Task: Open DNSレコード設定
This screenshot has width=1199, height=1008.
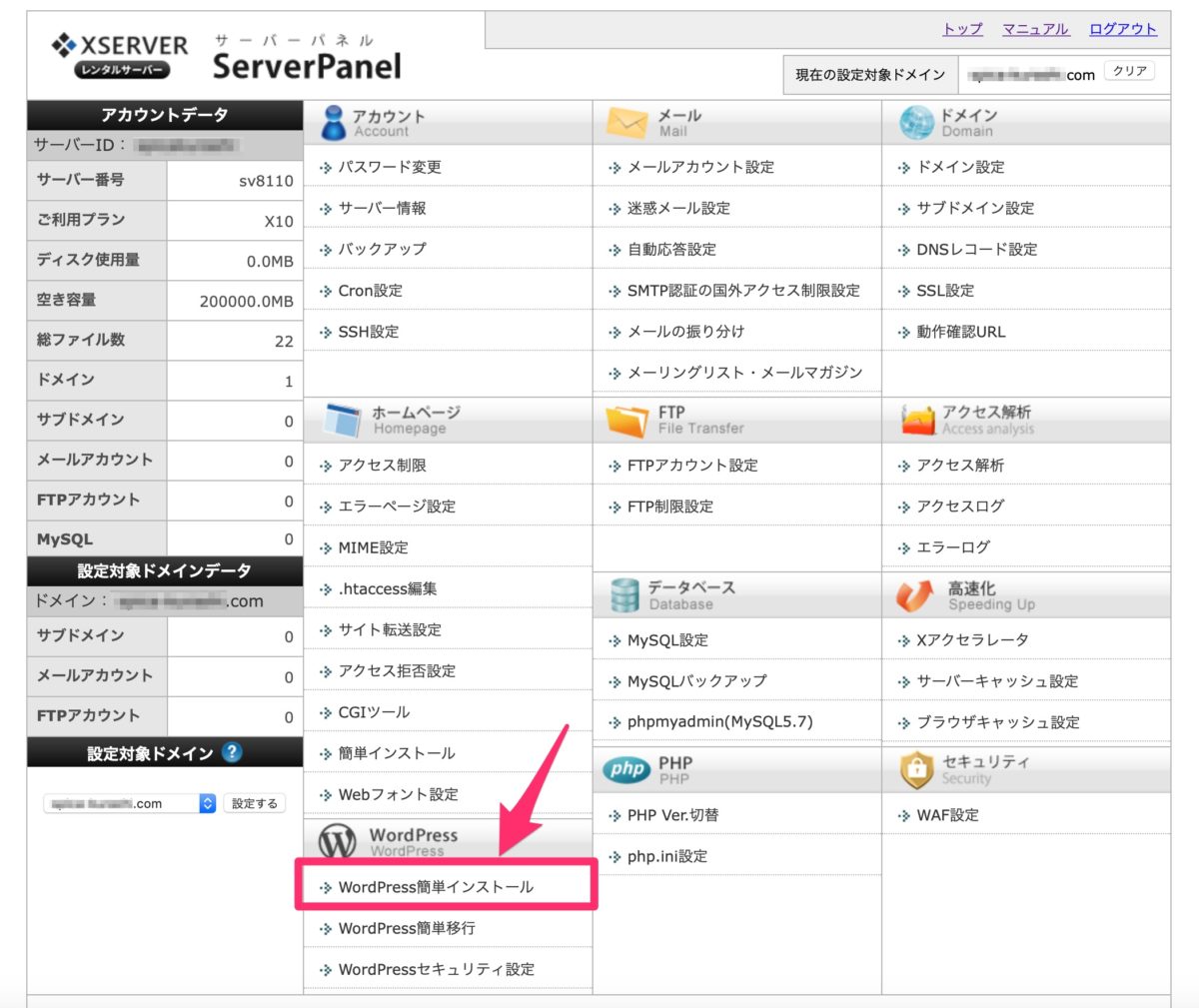Action: tap(977, 249)
